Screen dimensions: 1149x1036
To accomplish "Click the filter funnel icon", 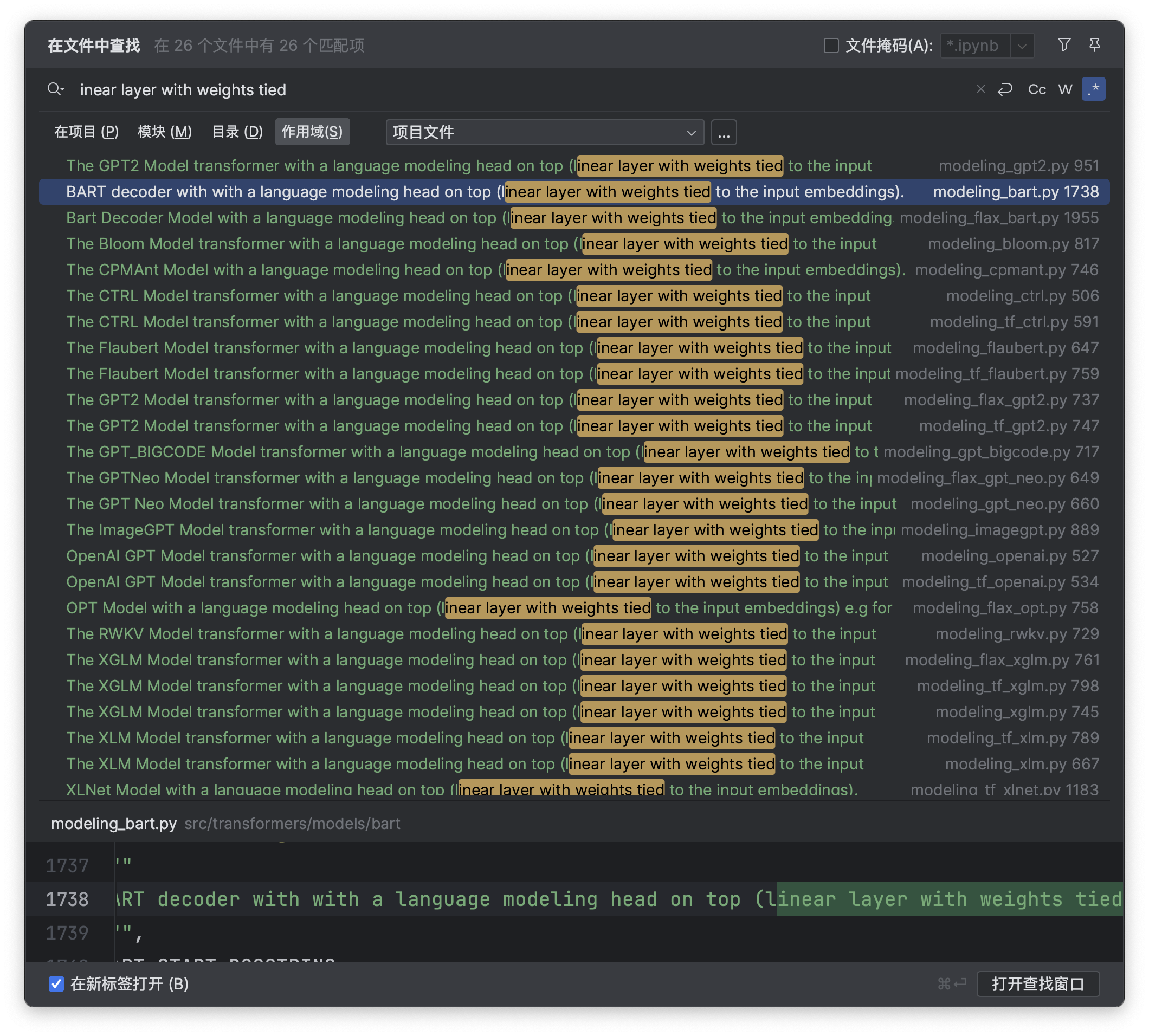I will (1063, 45).
